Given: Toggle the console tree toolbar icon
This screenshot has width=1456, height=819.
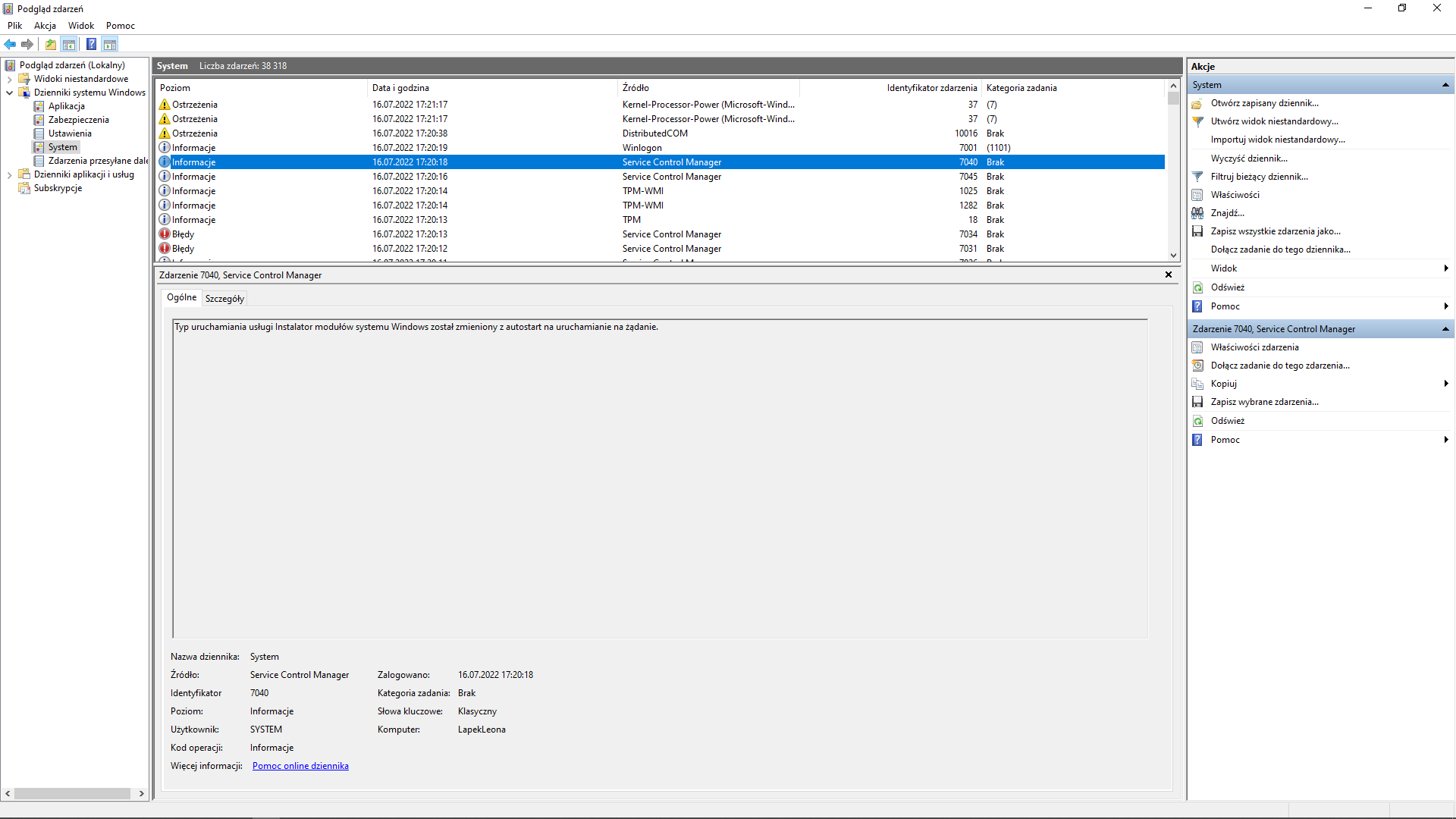Looking at the screenshot, I should pos(69,44).
